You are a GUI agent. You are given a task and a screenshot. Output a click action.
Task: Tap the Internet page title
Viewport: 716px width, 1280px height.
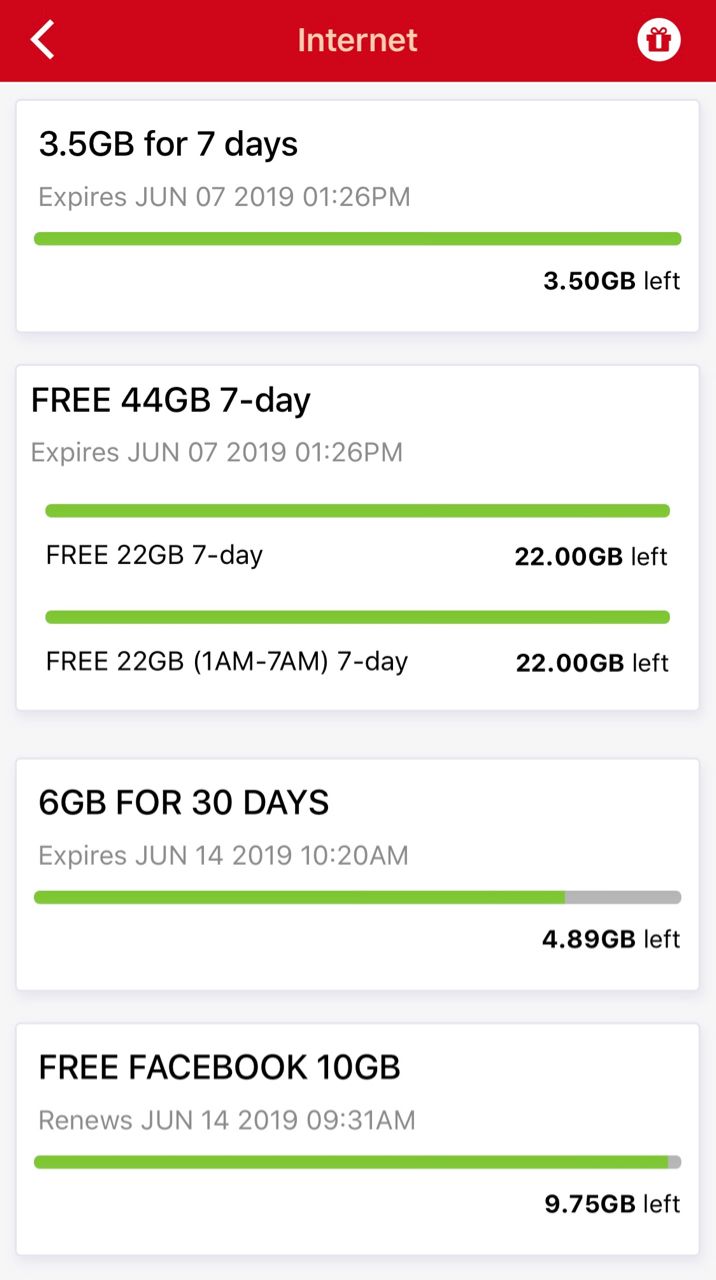(x=357, y=40)
